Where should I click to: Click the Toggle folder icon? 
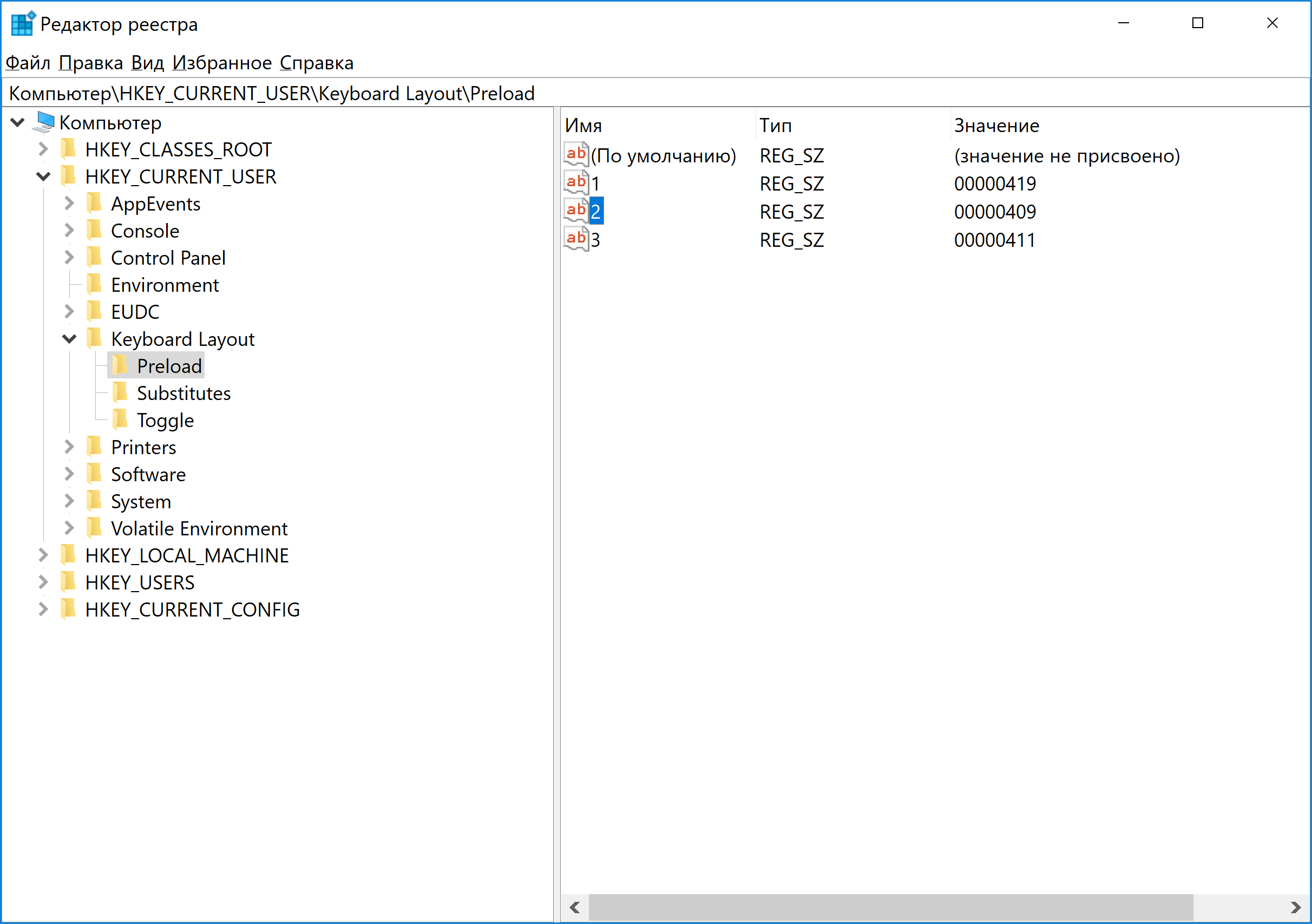point(121,420)
